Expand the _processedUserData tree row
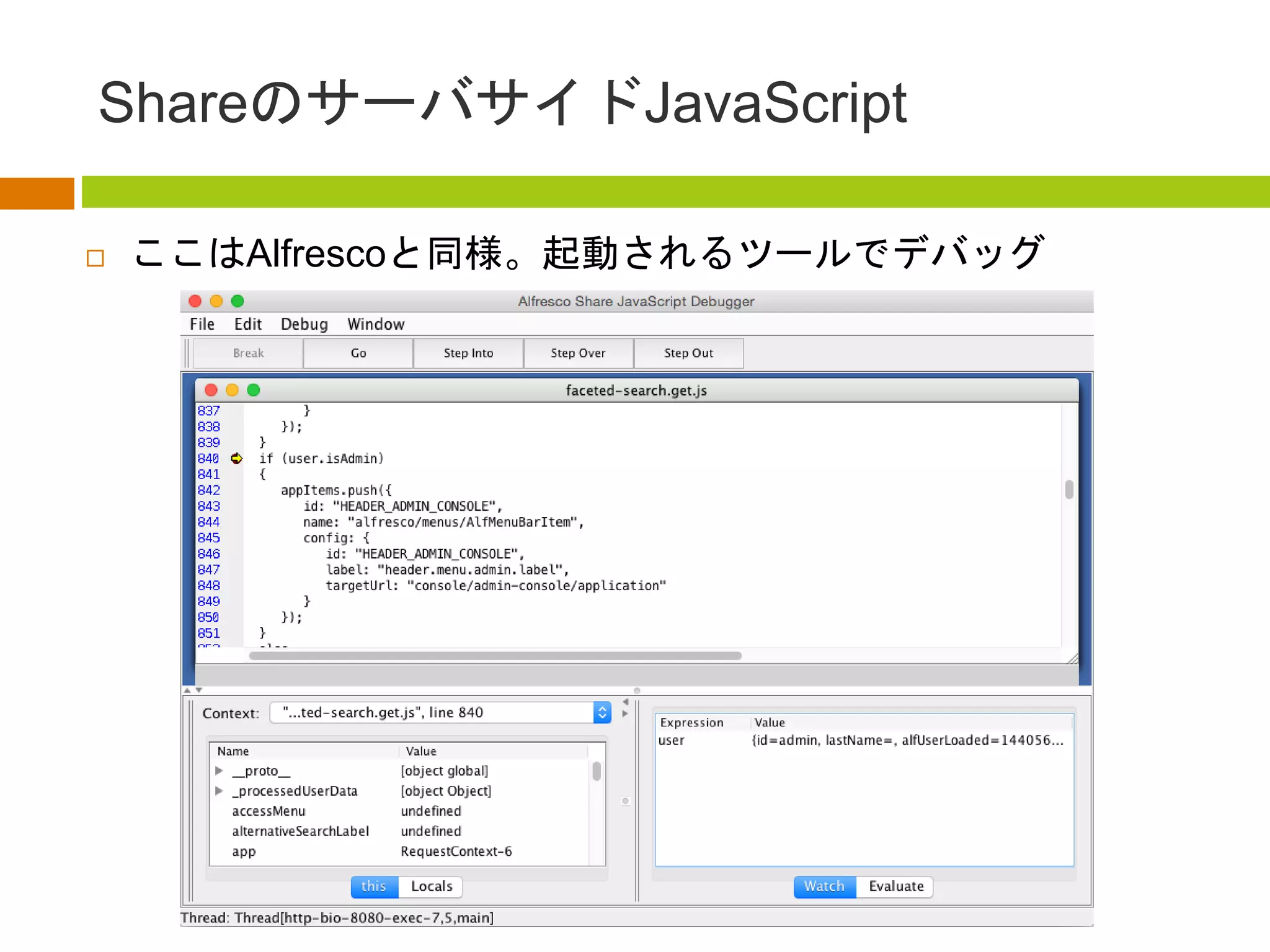Screen dimensions: 1270x952 pos(219,791)
